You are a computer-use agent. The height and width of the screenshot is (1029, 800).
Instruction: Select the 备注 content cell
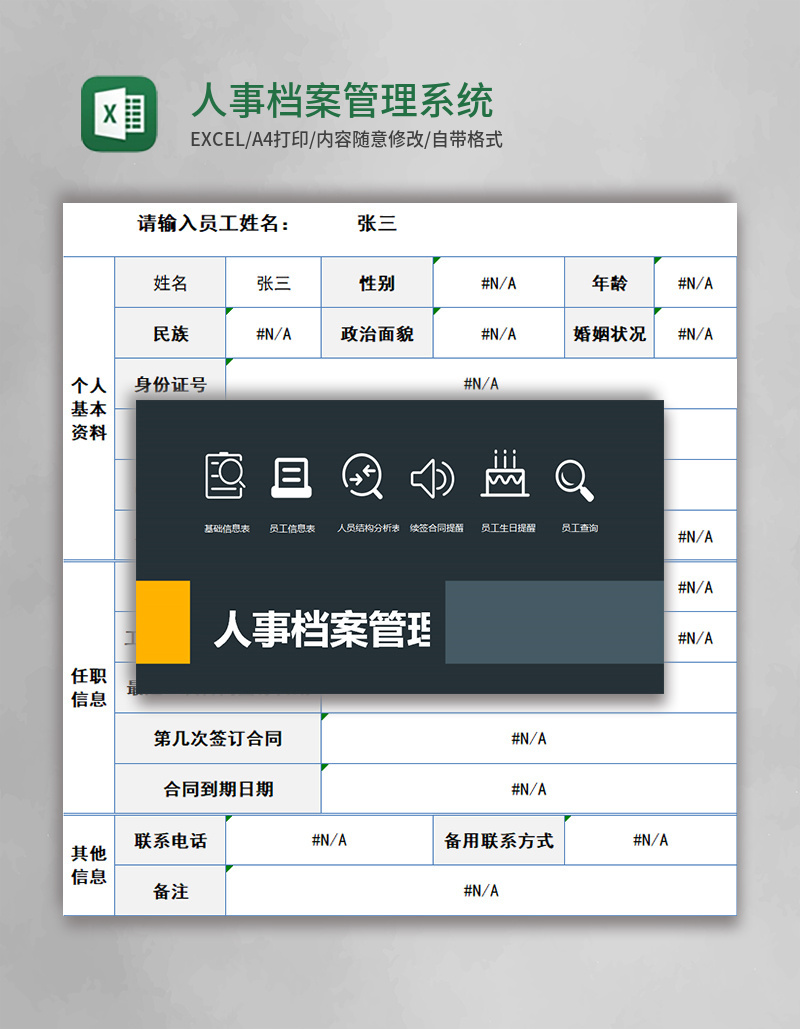point(480,888)
